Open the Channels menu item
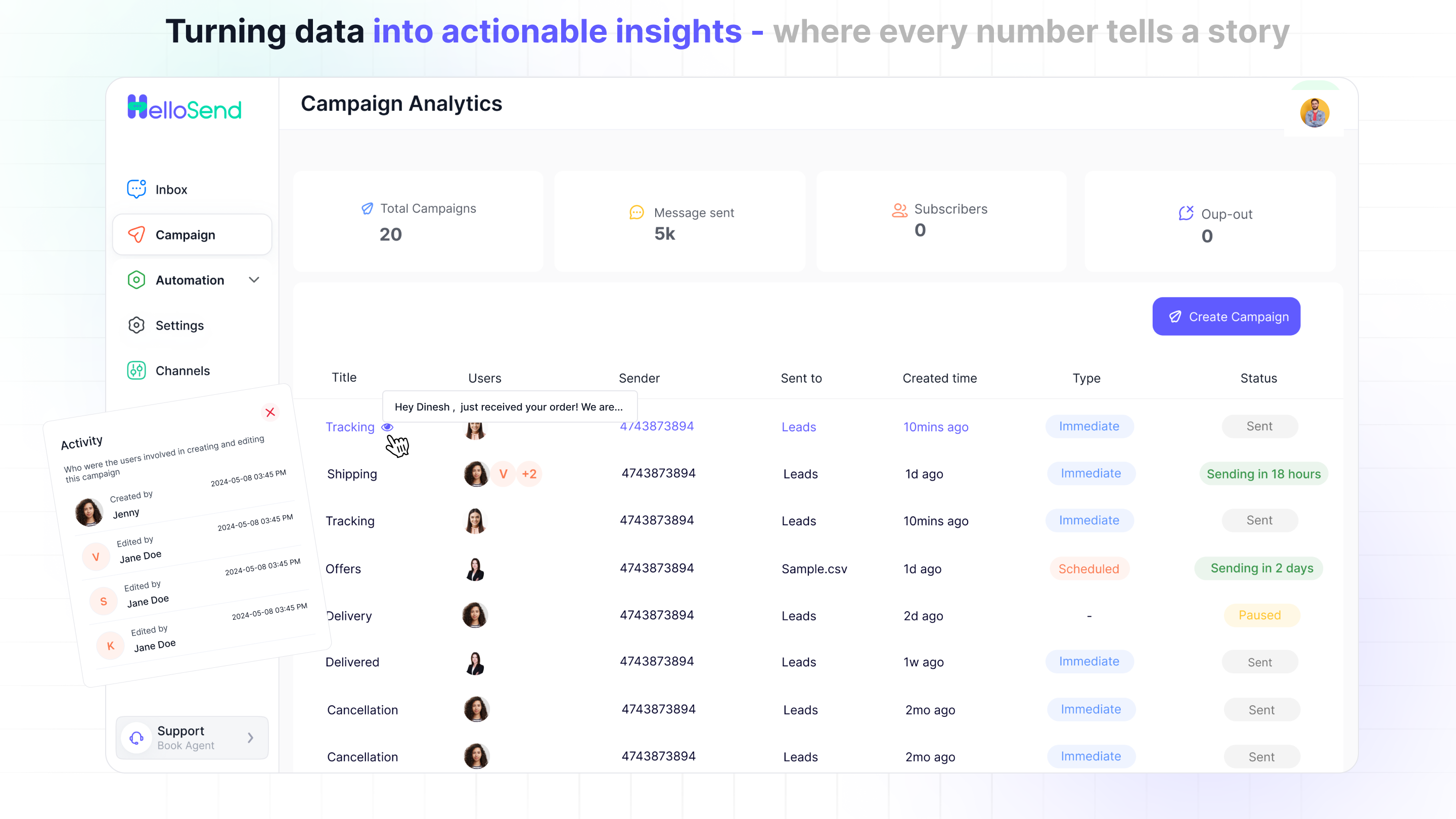The image size is (1456, 819). 182,371
